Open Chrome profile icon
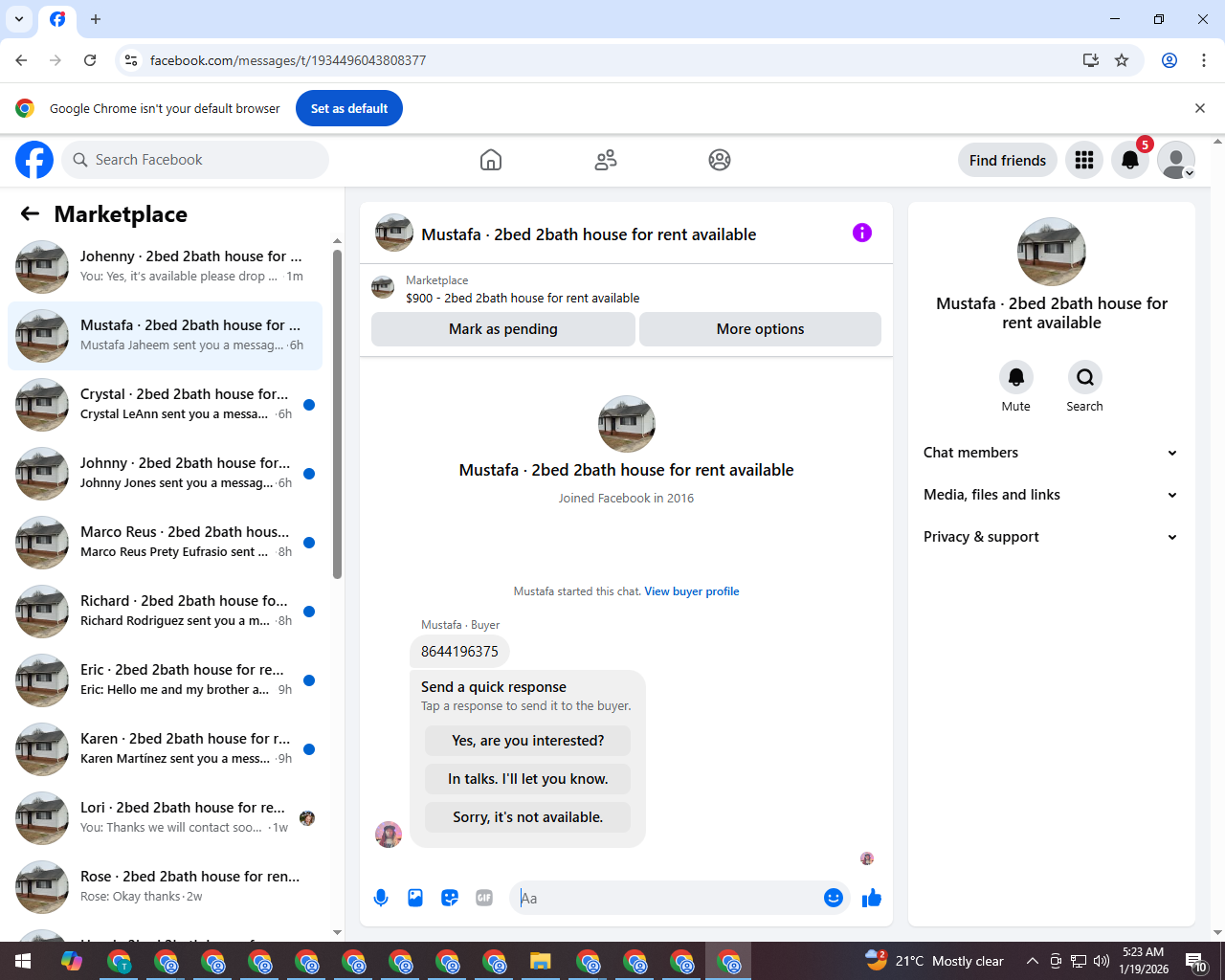Screen dimensions: 1225x980 1169,60
